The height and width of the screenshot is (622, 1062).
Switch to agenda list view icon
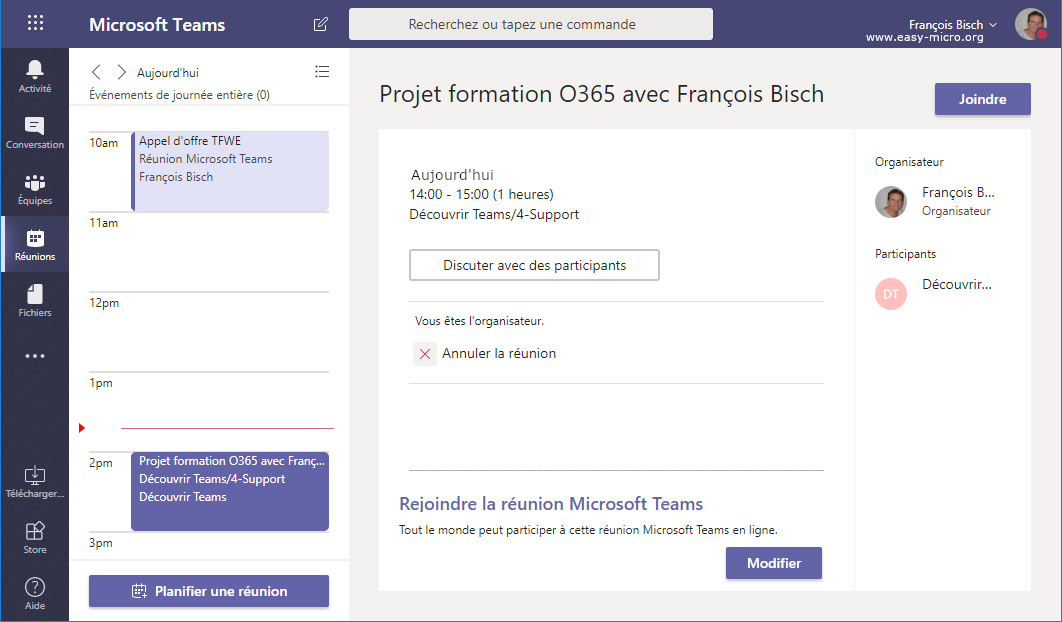322,72
